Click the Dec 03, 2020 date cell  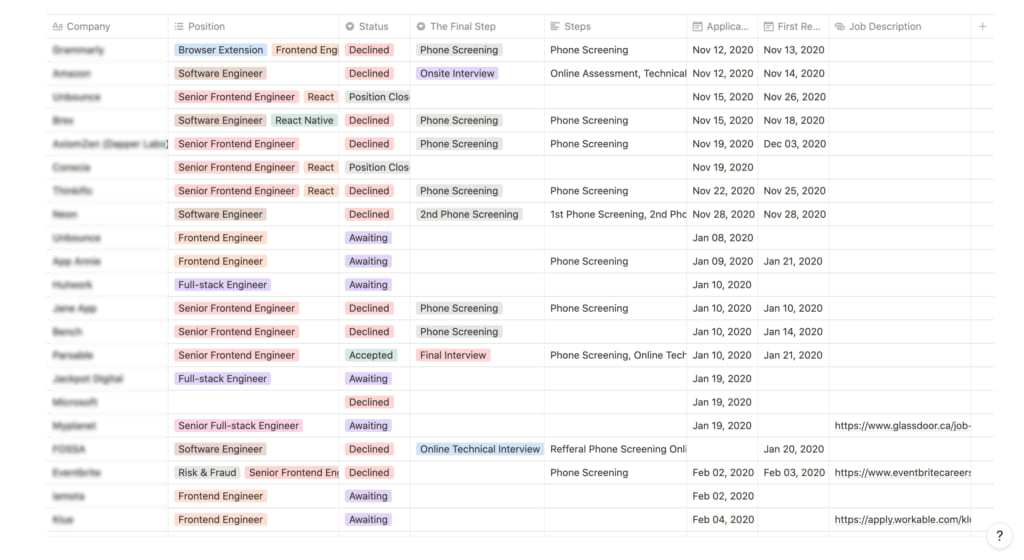coord(794,144)
